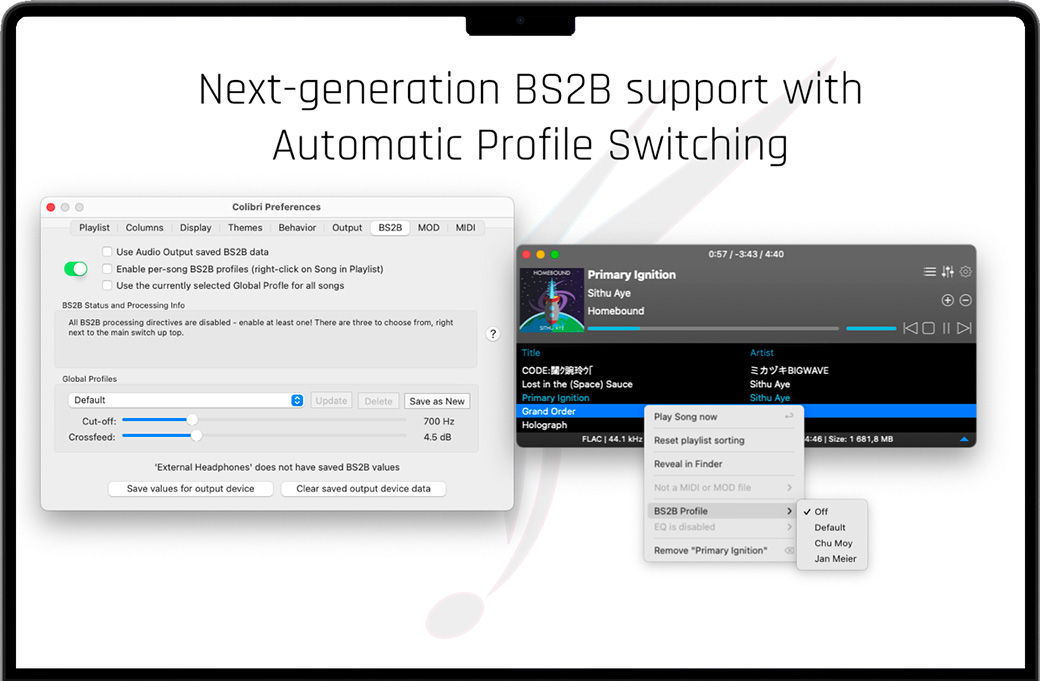Viewport: 1040px width, 681px height.
Task: Click the BS2B help question mark
Action: click(x=492, y=334)
